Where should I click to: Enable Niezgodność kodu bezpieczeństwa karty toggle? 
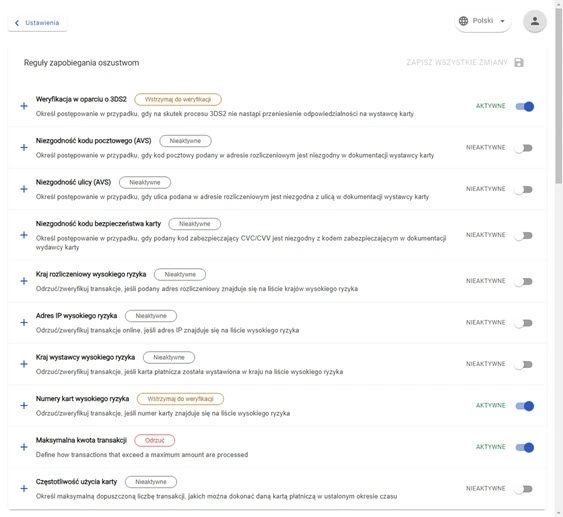click(x=524, y=235)
